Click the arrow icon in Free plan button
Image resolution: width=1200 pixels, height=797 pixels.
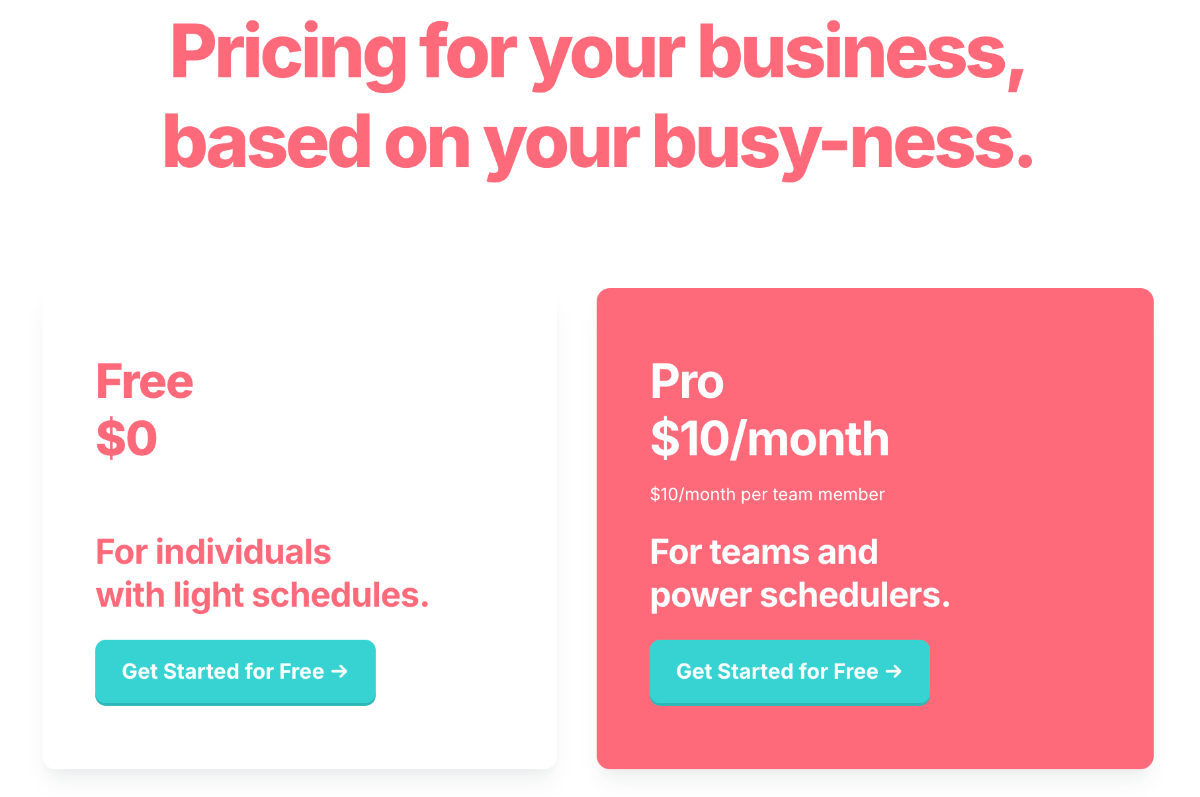339,672
